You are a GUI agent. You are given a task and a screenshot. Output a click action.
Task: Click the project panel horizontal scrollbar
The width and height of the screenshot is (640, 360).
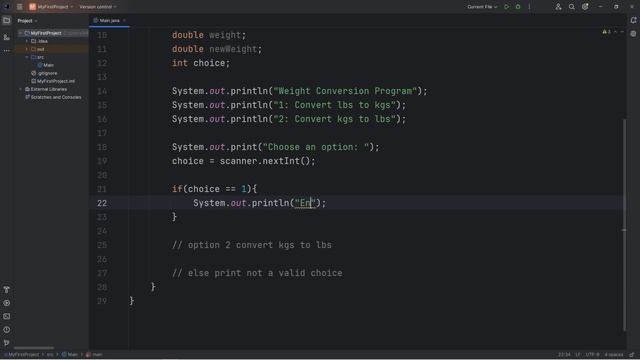pyautogui.click(x=34, y=348)
